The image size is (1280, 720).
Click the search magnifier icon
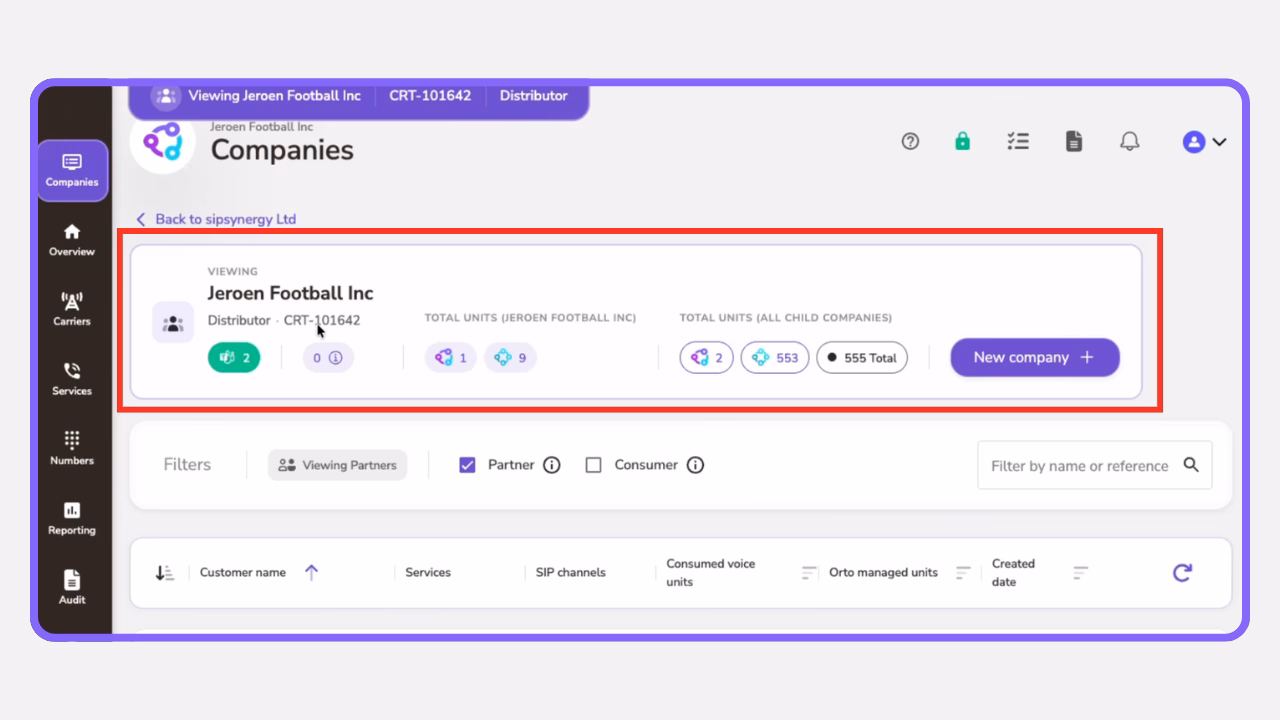(x=1191, y=464)
